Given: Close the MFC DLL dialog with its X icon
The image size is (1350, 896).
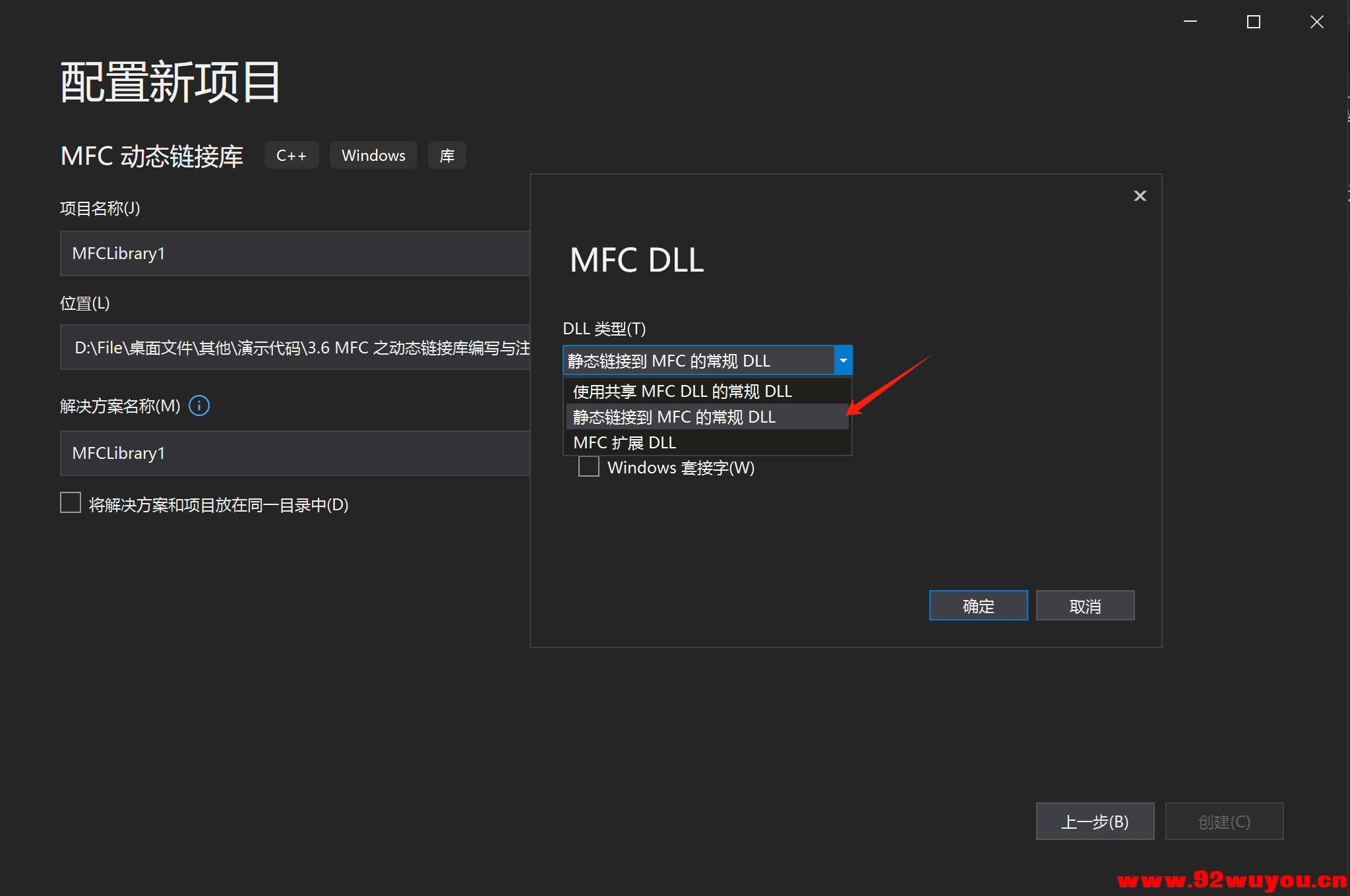Looking at the screenshot, I should pyautogui.click(x=1140, y=195).
